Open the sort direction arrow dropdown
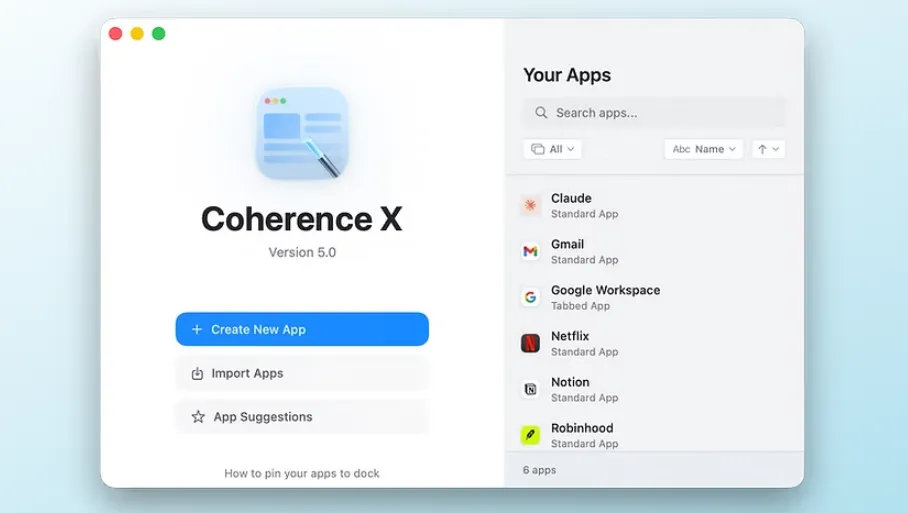The height and width of the screenshot is (513, 908). point(768,149)
